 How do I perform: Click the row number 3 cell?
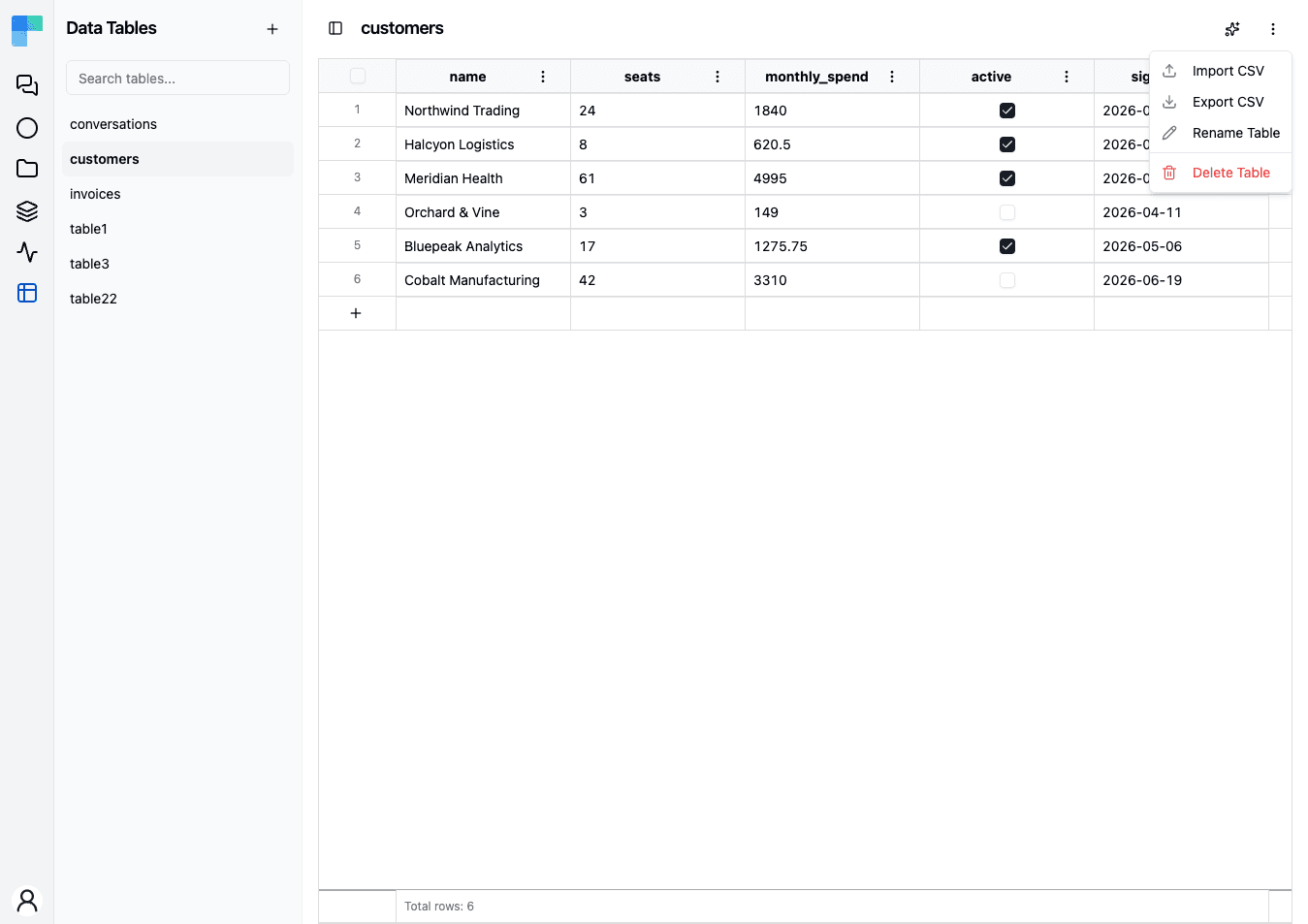point(357,178)
